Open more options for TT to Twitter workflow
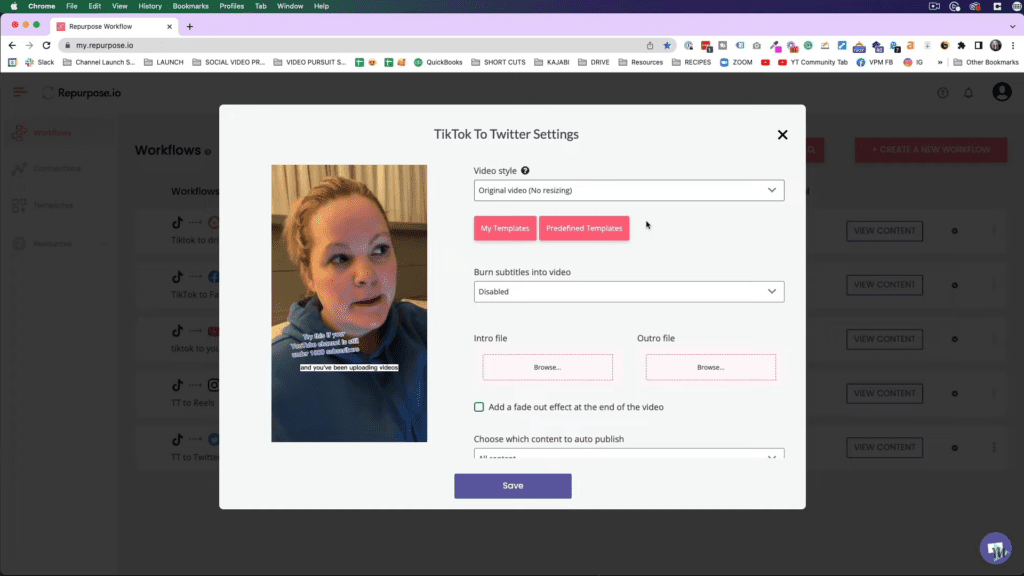 point(994,447)
